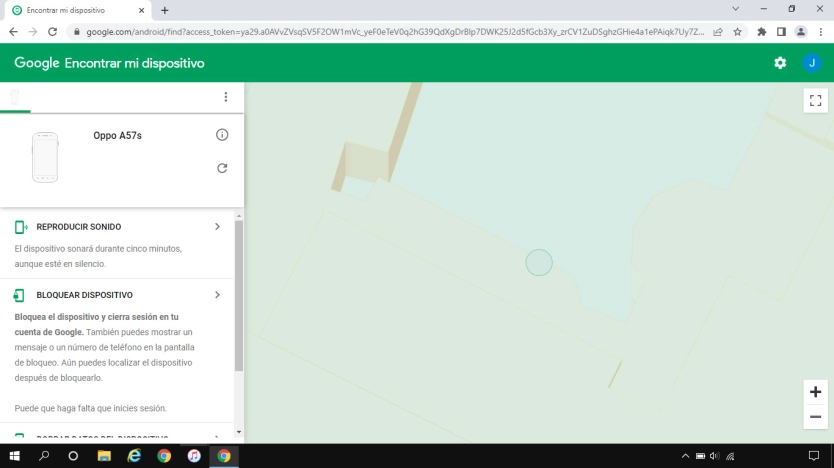The image size is (834, 468).
Task: Open the blue J account avatar
Action: pos(812,63)
